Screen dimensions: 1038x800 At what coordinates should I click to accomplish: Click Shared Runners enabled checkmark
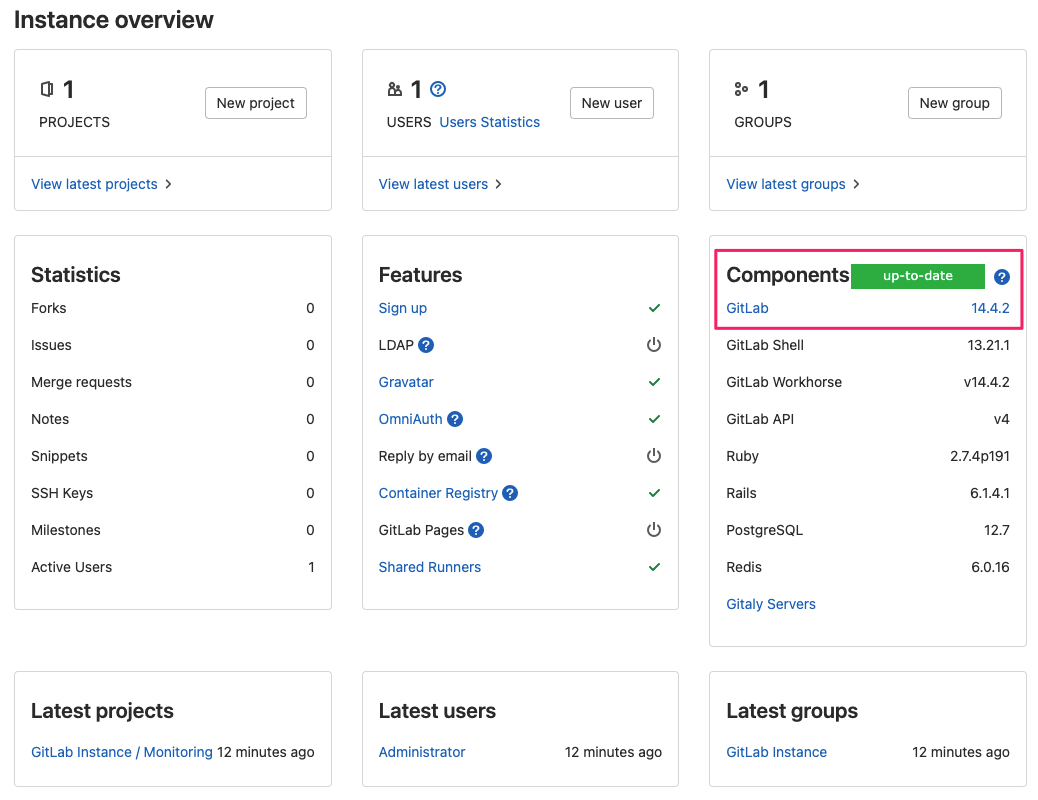[654, 567]
